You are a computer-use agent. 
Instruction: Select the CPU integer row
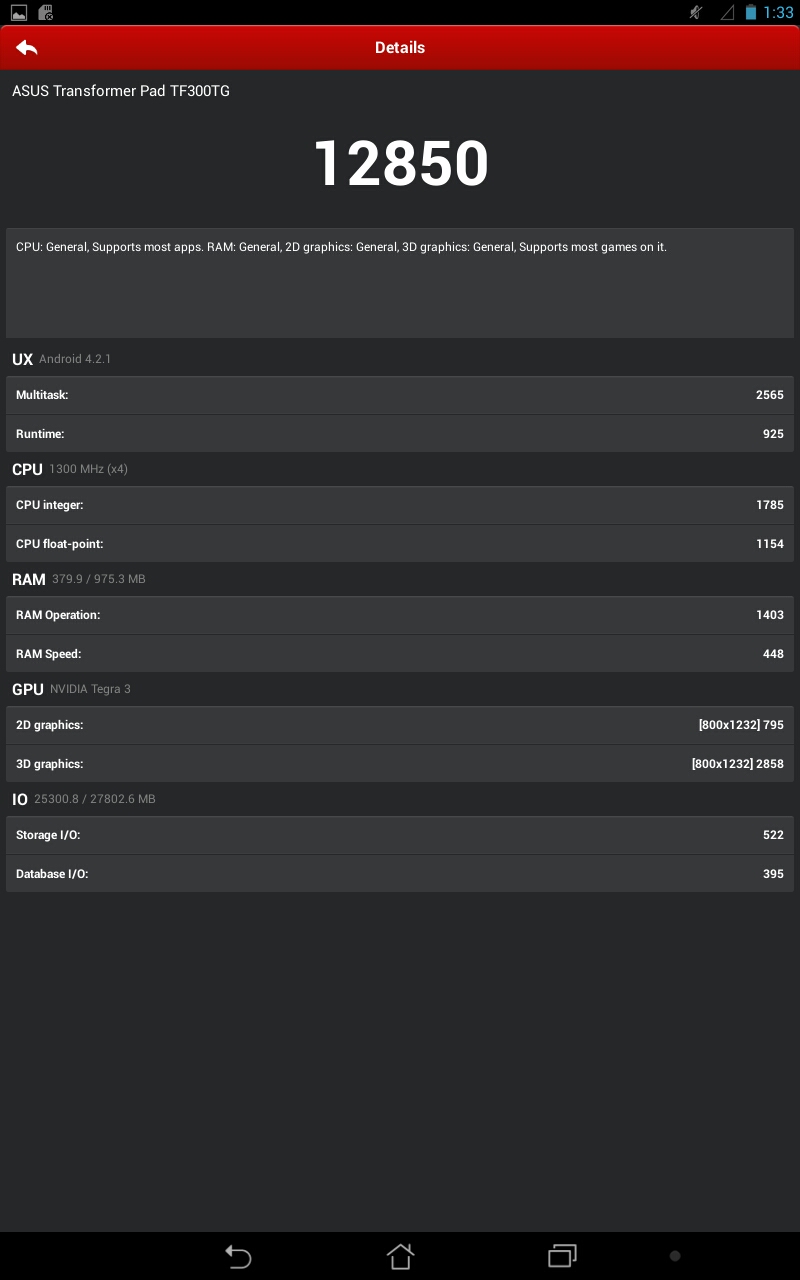(x=400, y=505)
